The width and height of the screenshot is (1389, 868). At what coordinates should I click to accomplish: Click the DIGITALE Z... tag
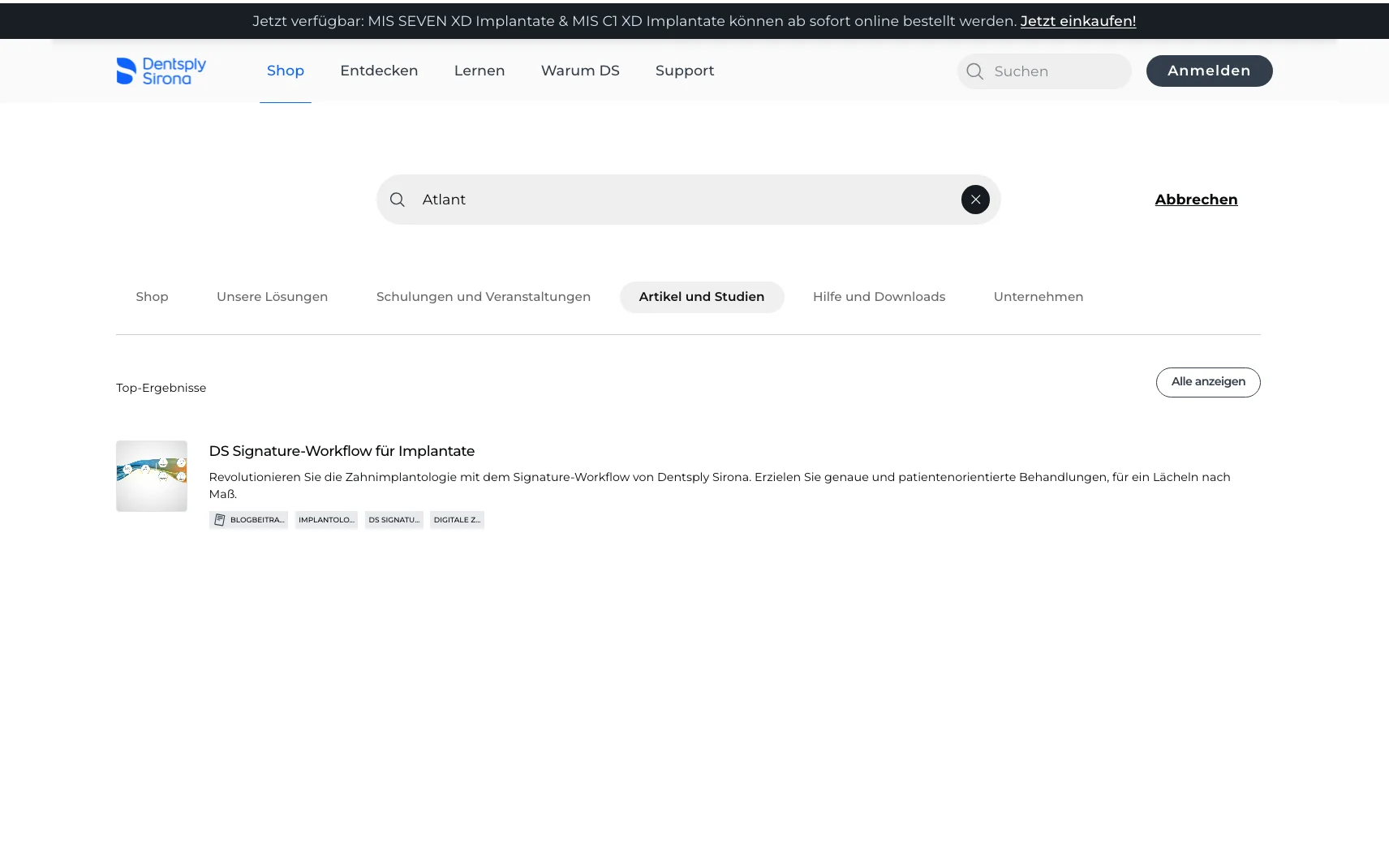pos(457,520)
